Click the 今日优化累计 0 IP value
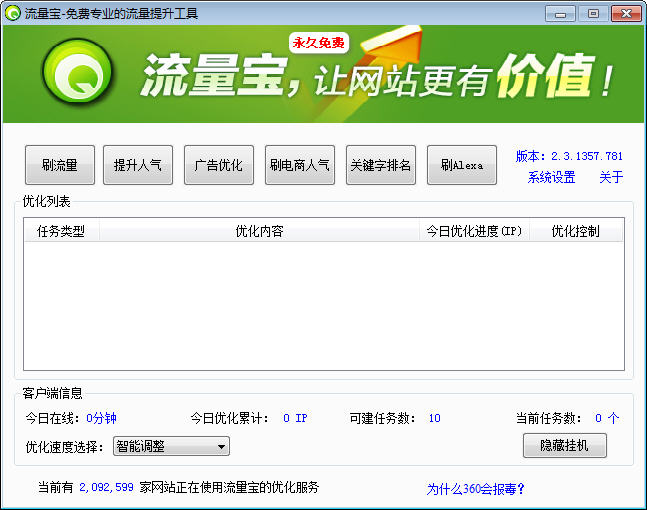 coord(295,418)
